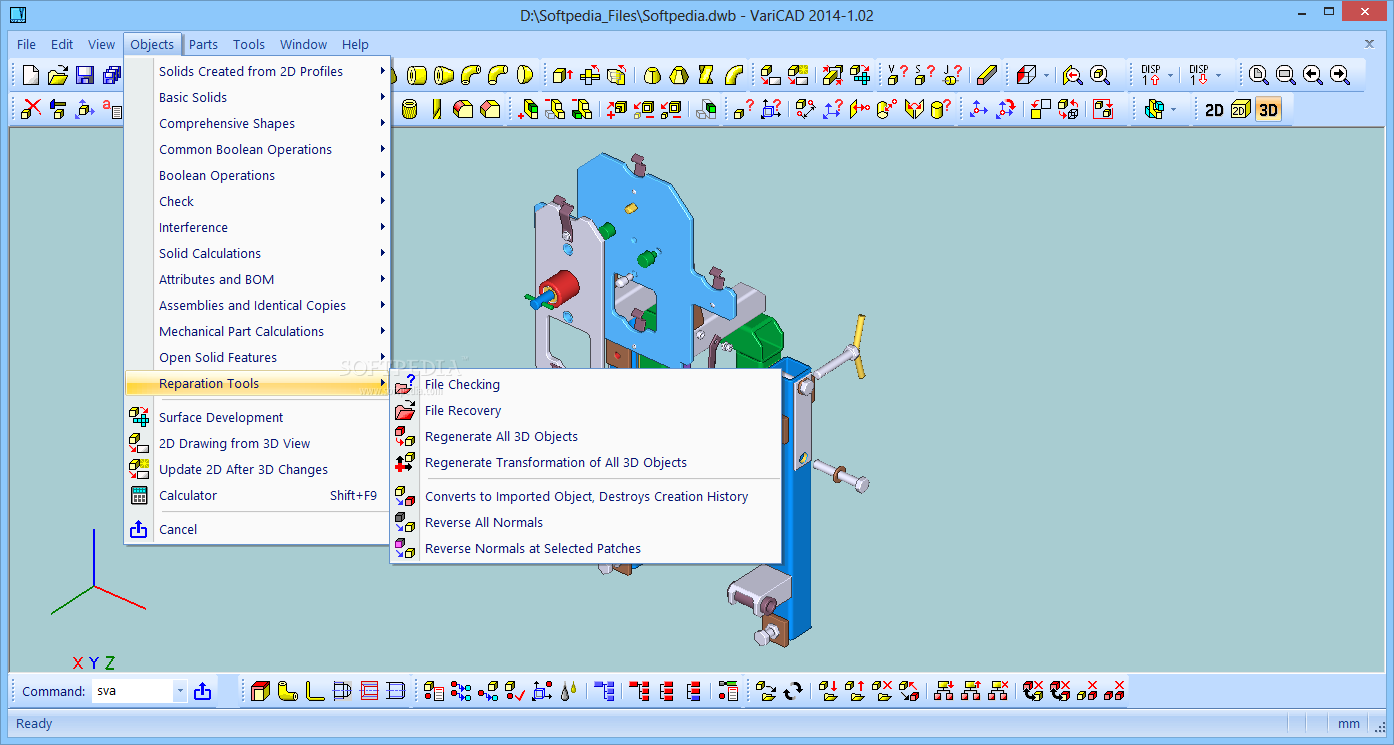The image size is (1394, 745).
Task: Select Regenerate All 3D Objects
Action: 585,436
